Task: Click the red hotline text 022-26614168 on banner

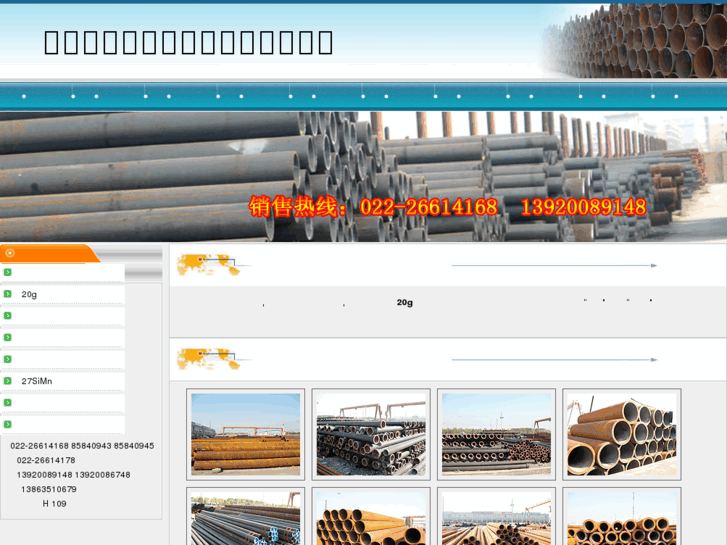Action: tap(428, 207)
